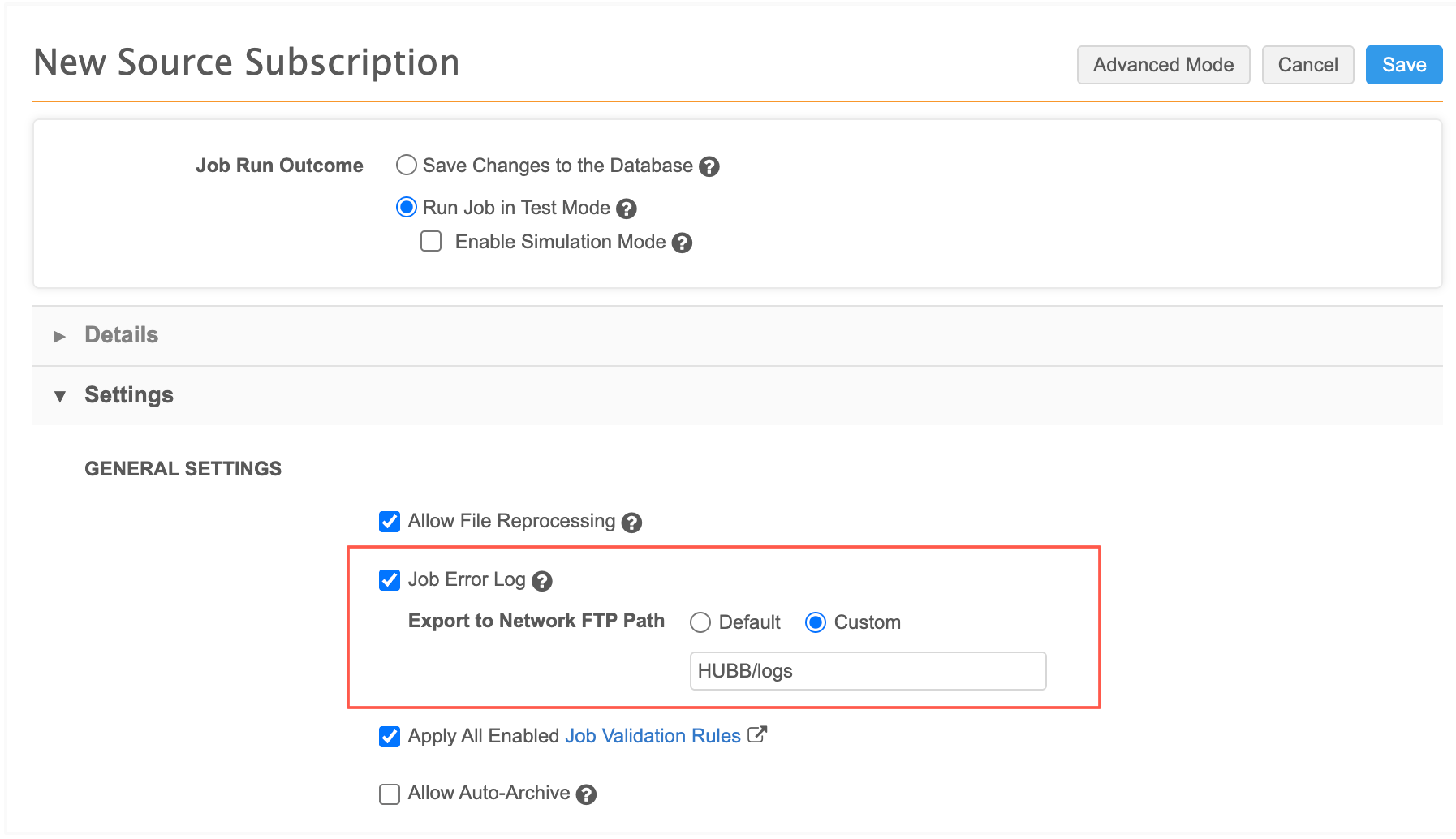Click the Advanced Mode button
The width and height of the screenshot is (1456, 839).
point(1164,65)
